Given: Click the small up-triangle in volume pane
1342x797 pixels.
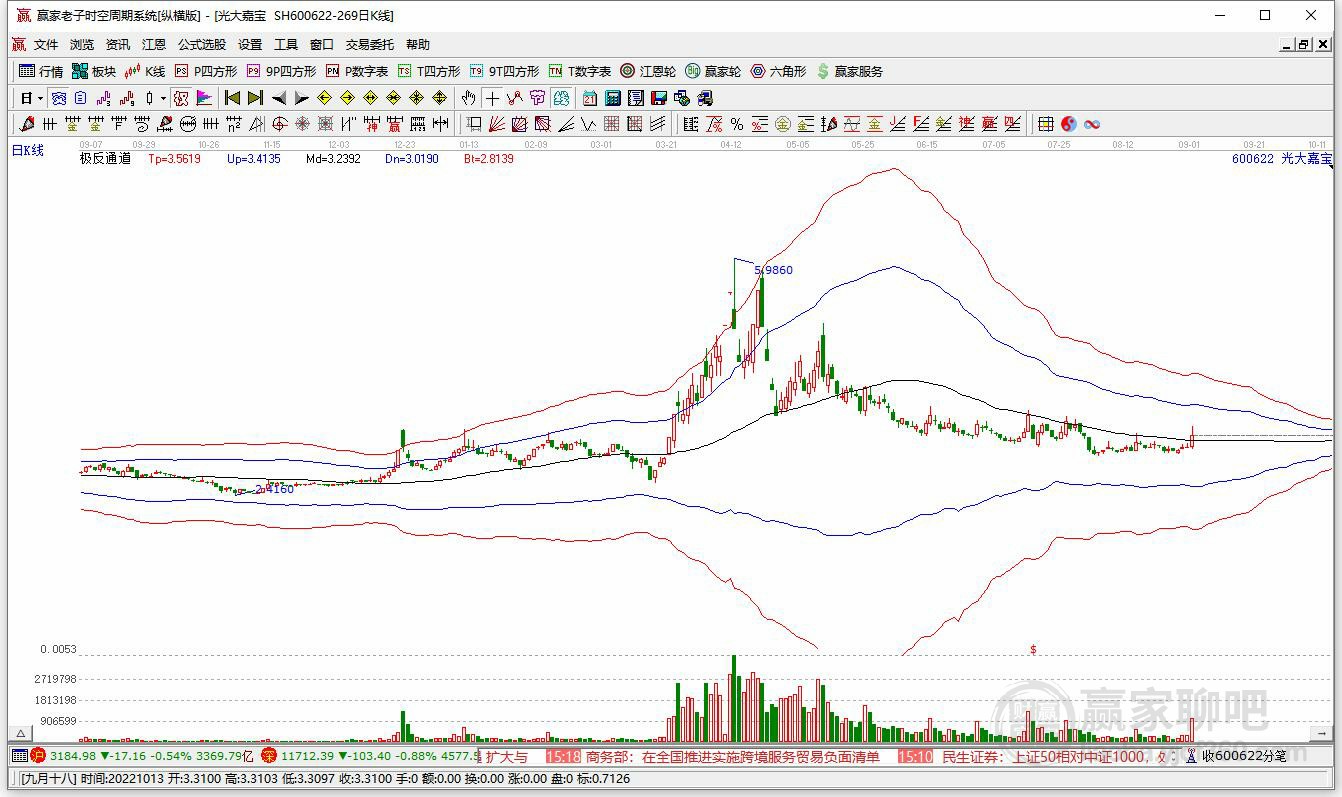Looking at the screenshot, I should (20, 735).
